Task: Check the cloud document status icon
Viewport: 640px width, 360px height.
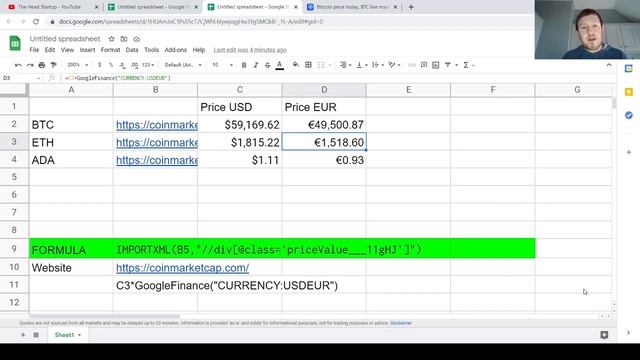Action: (x=136, y=39)
